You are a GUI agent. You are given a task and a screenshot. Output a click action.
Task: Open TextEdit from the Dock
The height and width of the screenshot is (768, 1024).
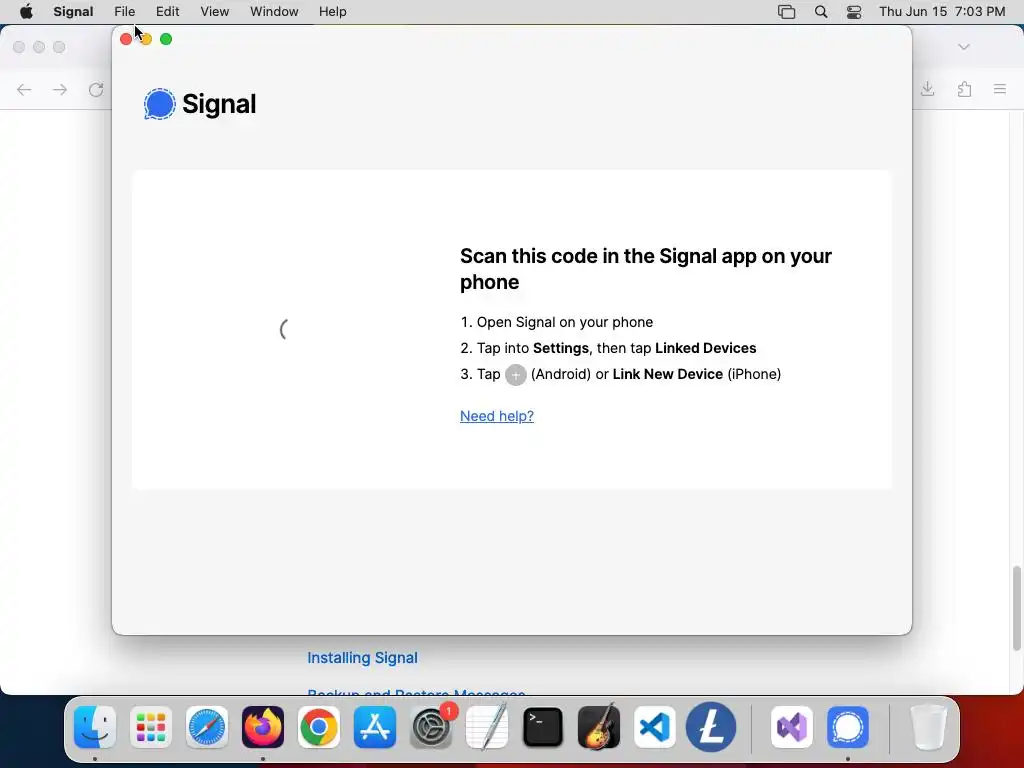(x=487, y=727)
